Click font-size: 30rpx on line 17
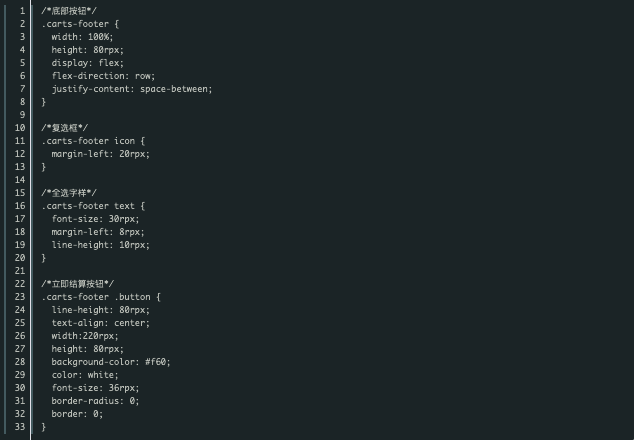Viewport: 634px width, 440px height. click(95, 219)
